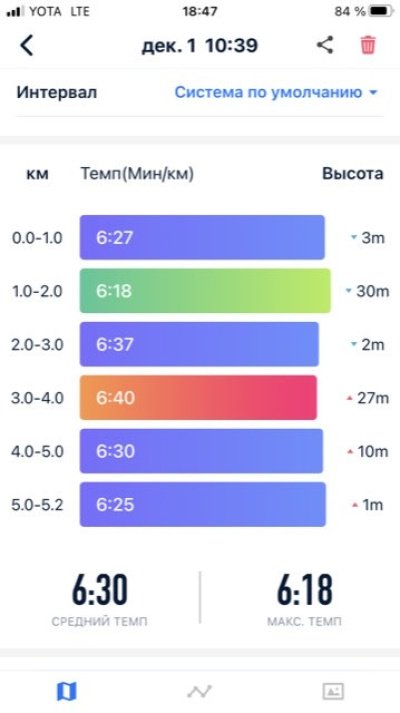Tap the red trash delete icon

(x=368, y=45)
